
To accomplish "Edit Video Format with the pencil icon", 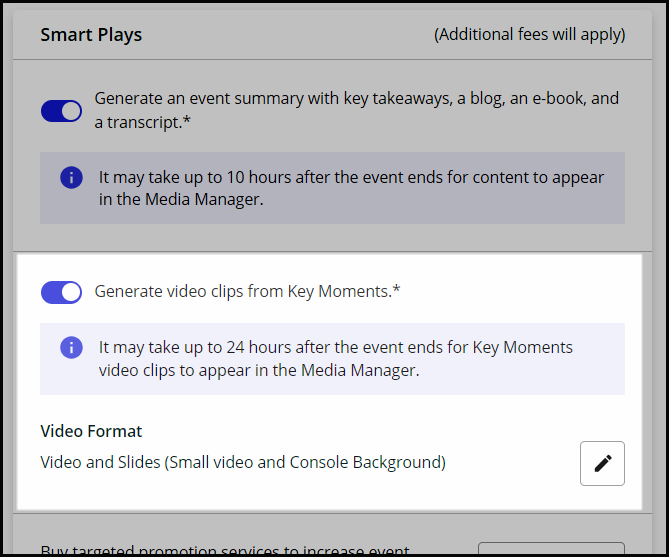I will click(x=602, y=463).
